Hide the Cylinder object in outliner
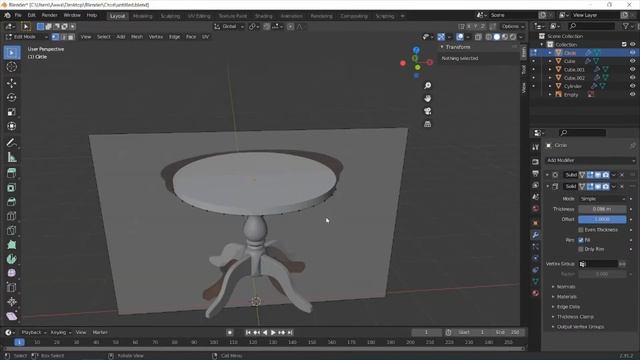640x360 pixels. point(632,86)
